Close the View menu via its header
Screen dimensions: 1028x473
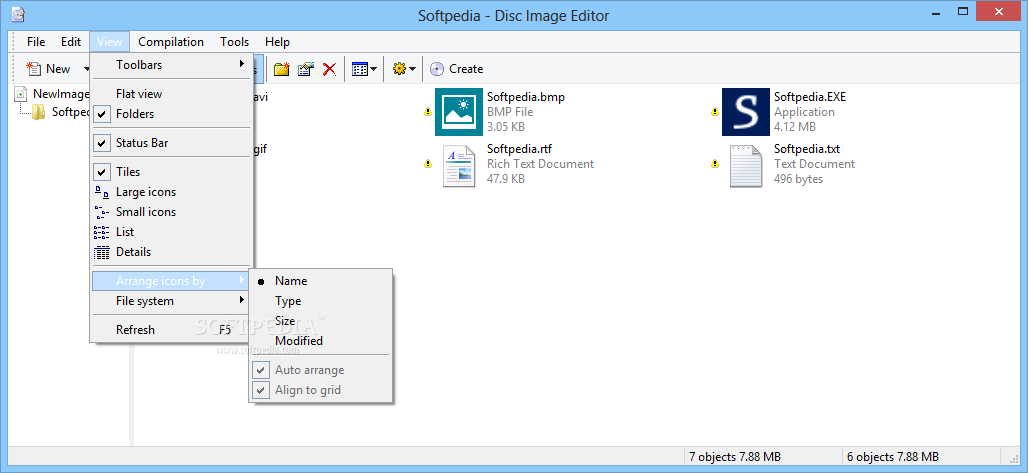tap(109, 42)
